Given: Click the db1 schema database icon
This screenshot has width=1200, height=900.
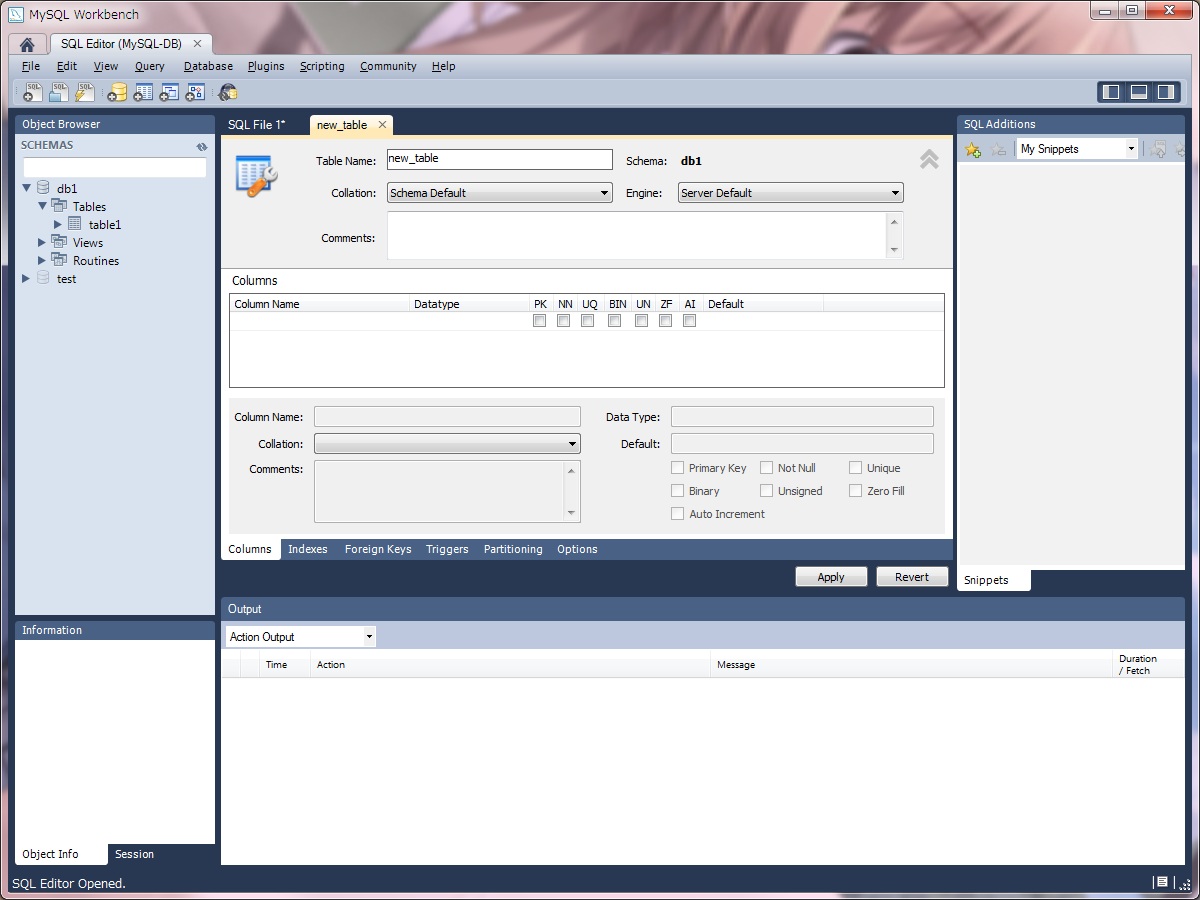Looking at the screenshot, I should (43, 188).
